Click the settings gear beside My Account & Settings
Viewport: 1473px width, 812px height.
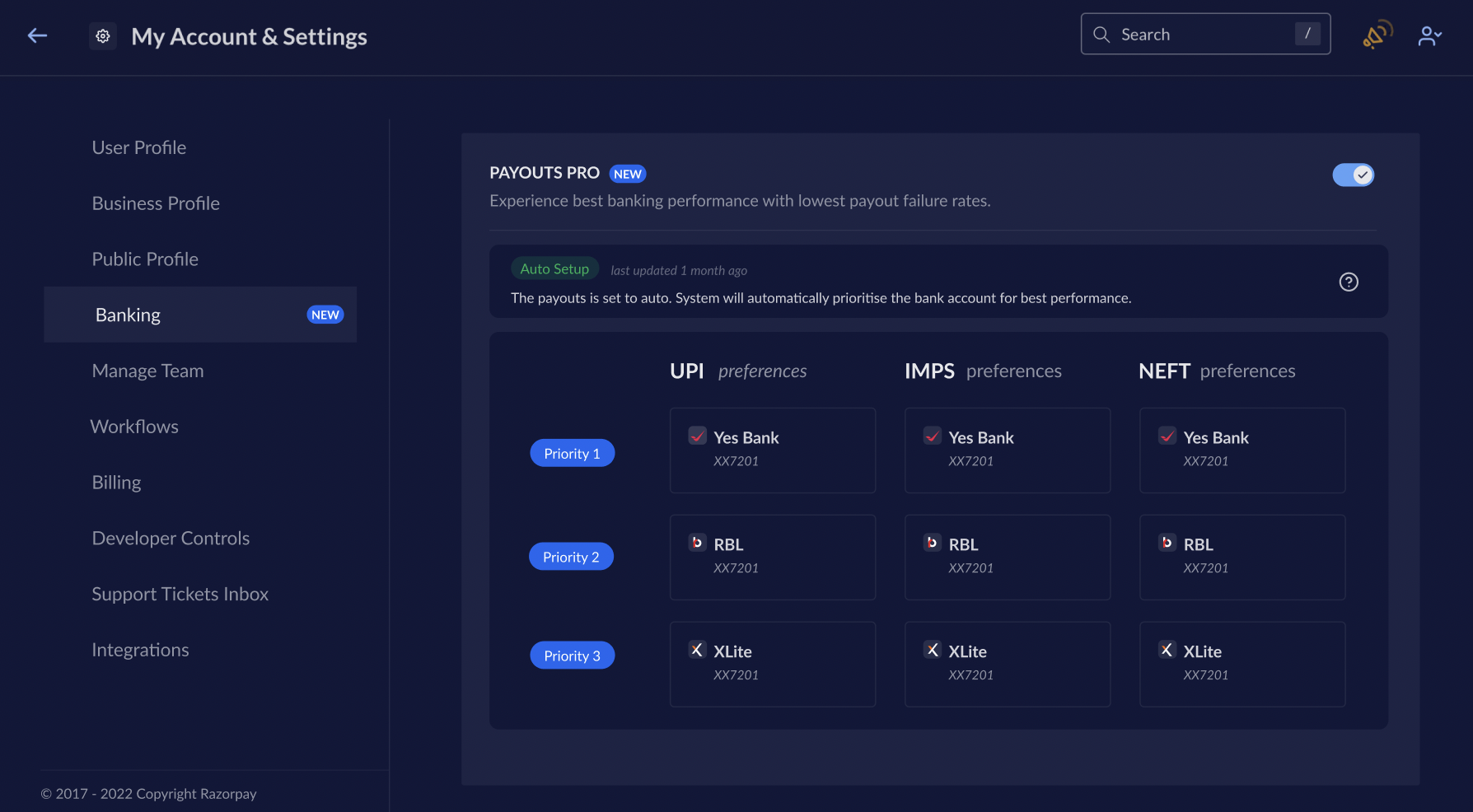pos(102,35)
